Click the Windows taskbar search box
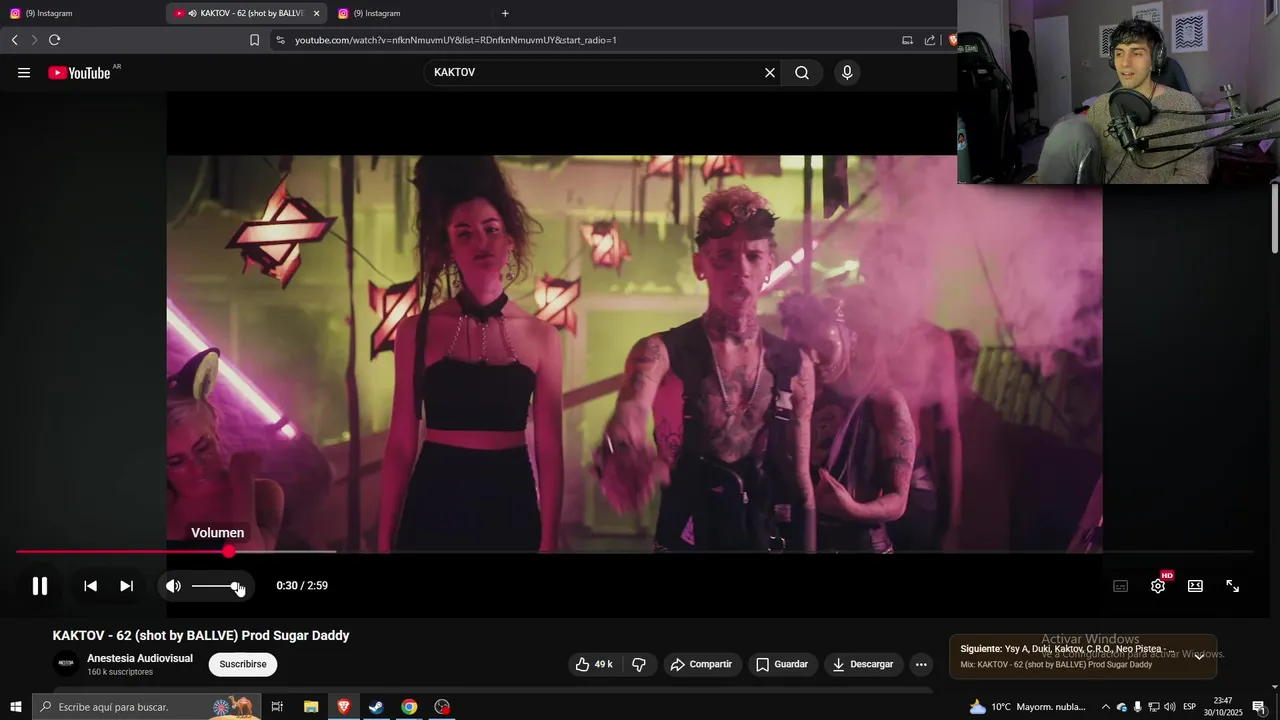The image size is (1280, 720). click(148, 707)
